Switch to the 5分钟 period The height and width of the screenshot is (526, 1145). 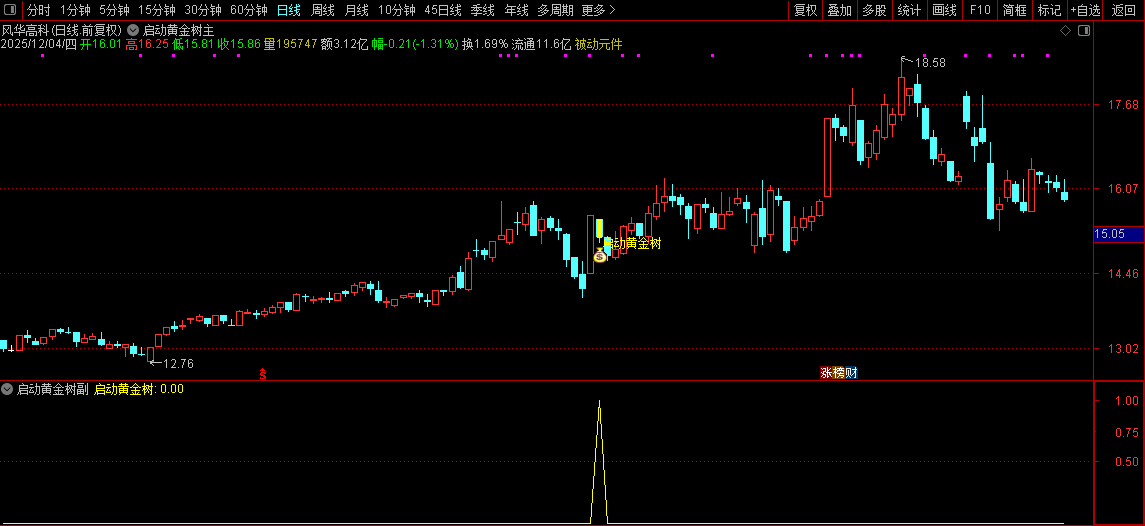tap(115, 10)
